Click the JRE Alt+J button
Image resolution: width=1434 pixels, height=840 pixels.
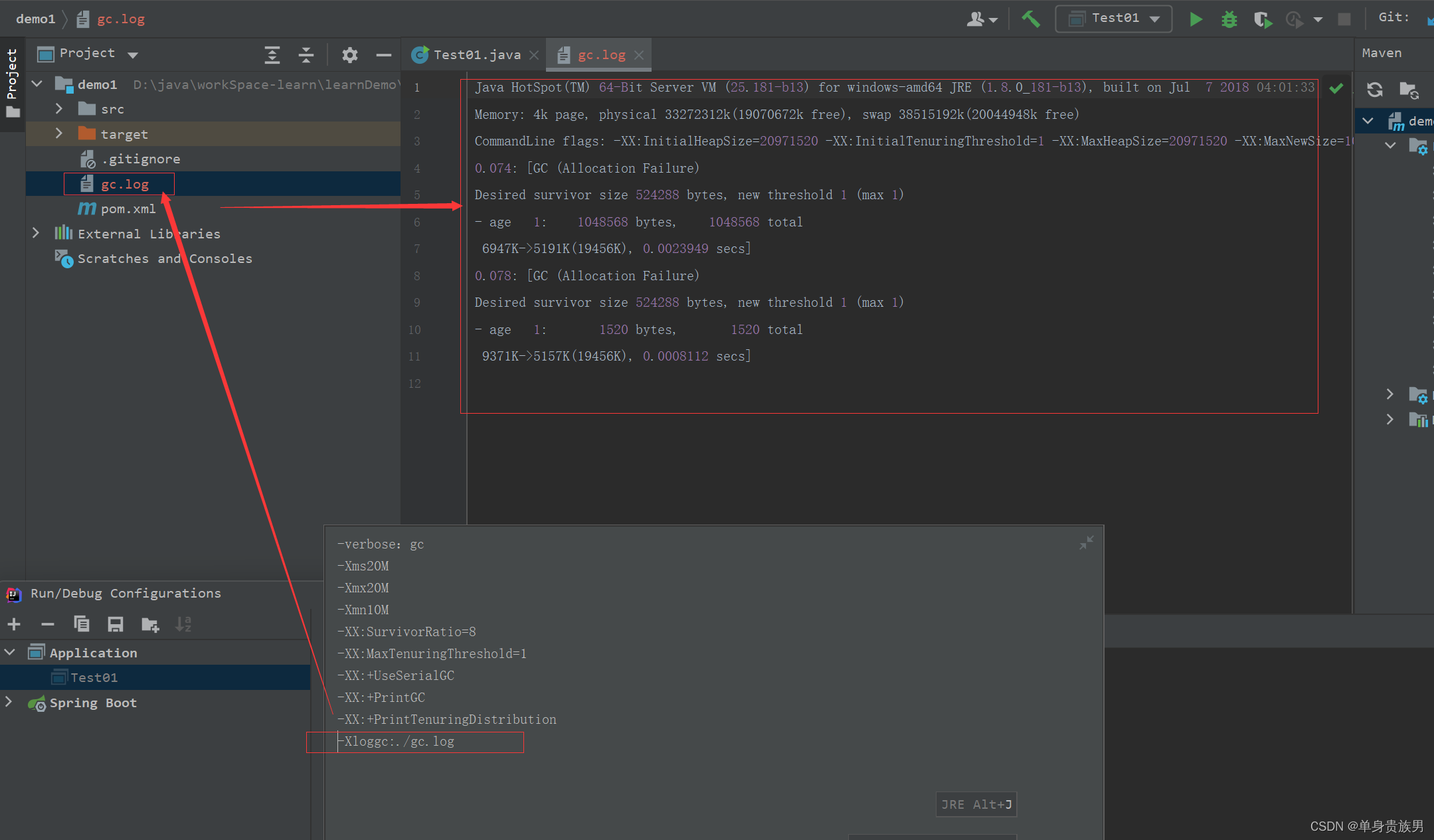[x=976, y=804]
